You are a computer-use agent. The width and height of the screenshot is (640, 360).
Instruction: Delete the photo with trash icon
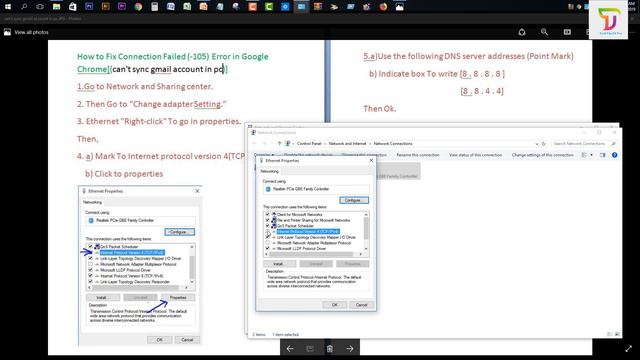point(330,349)
